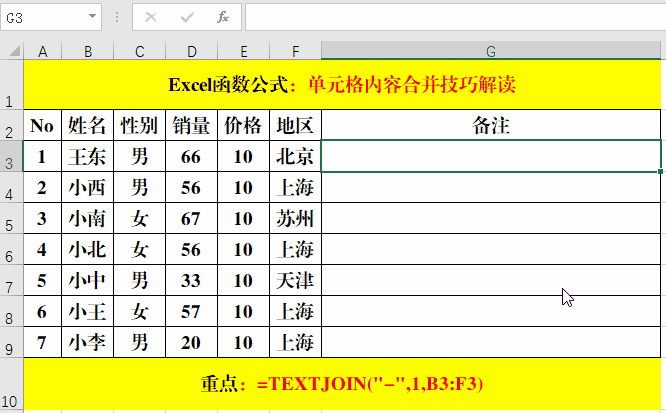Click the '备注' header cell

(491, 125)
